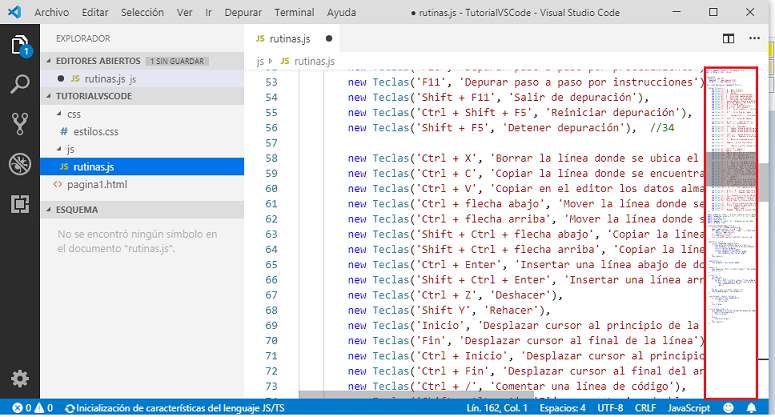Collapse the EDITORES ABIERTOS section
The image size is (775, 417).
point(48,61)
